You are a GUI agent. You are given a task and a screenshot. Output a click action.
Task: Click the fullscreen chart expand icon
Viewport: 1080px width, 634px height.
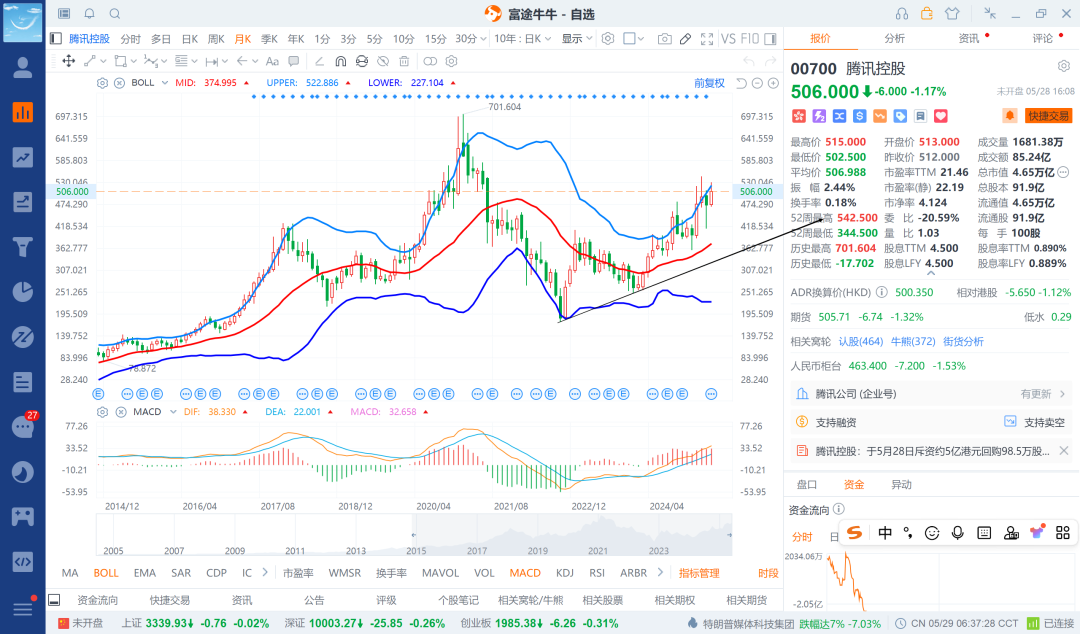pos(707,39)
